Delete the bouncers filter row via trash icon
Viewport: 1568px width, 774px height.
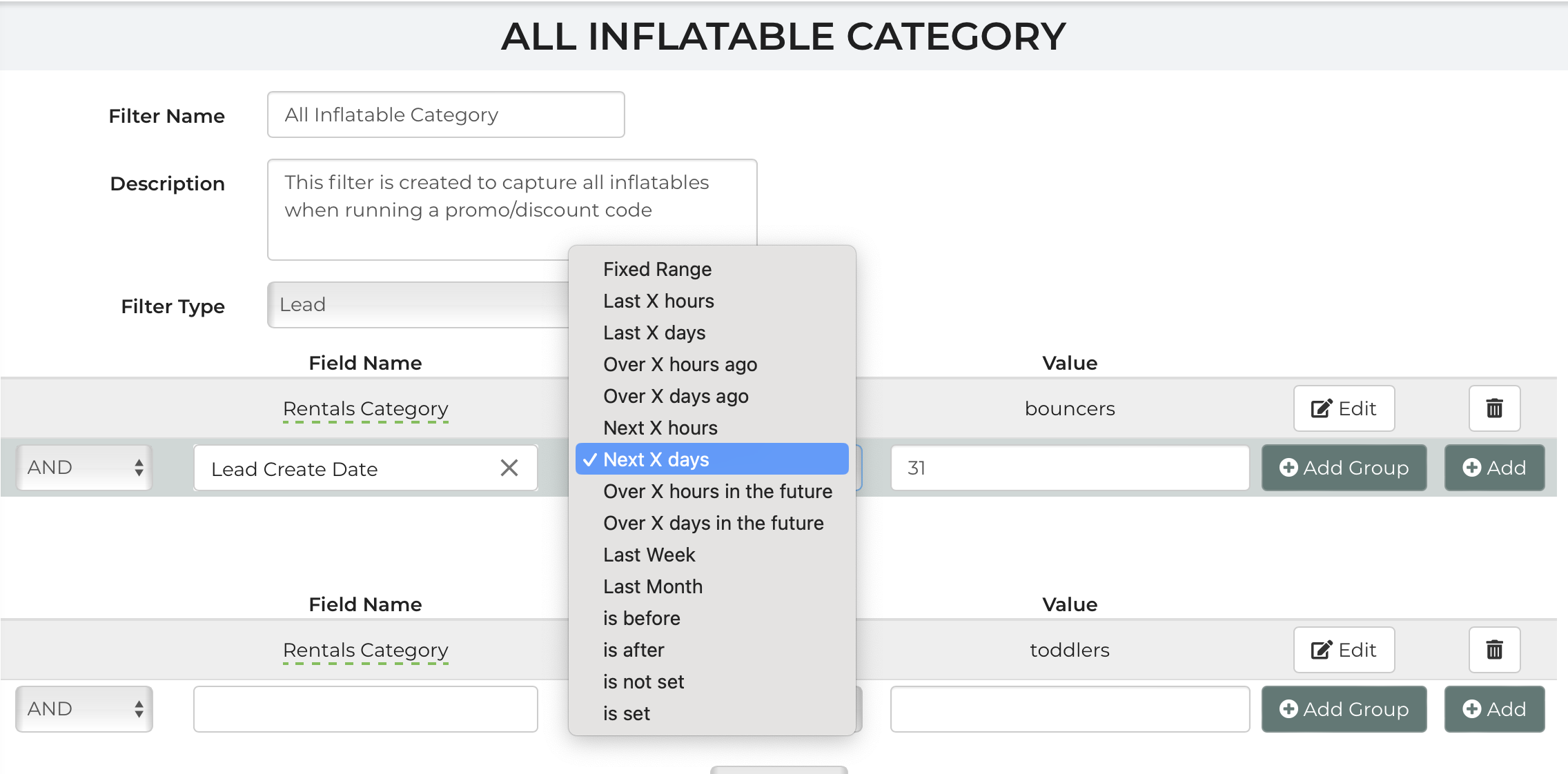tap(1494, 408)
